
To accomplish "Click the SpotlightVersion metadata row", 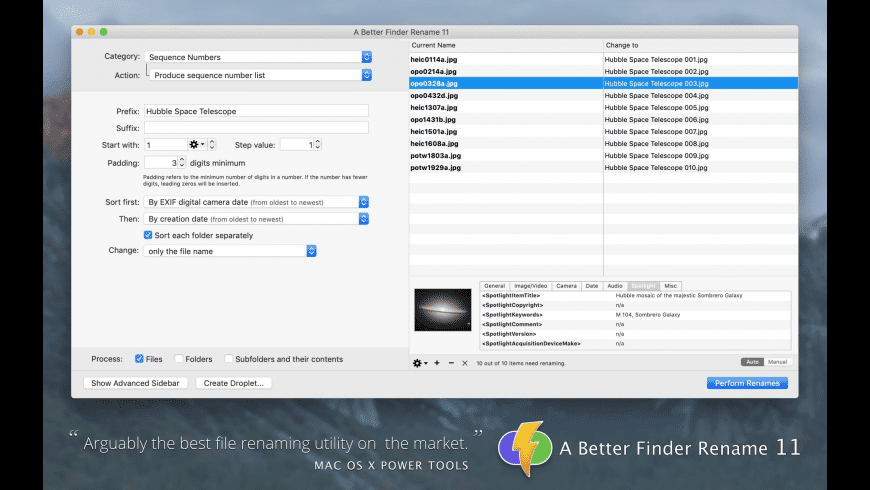I will [635, 334].
